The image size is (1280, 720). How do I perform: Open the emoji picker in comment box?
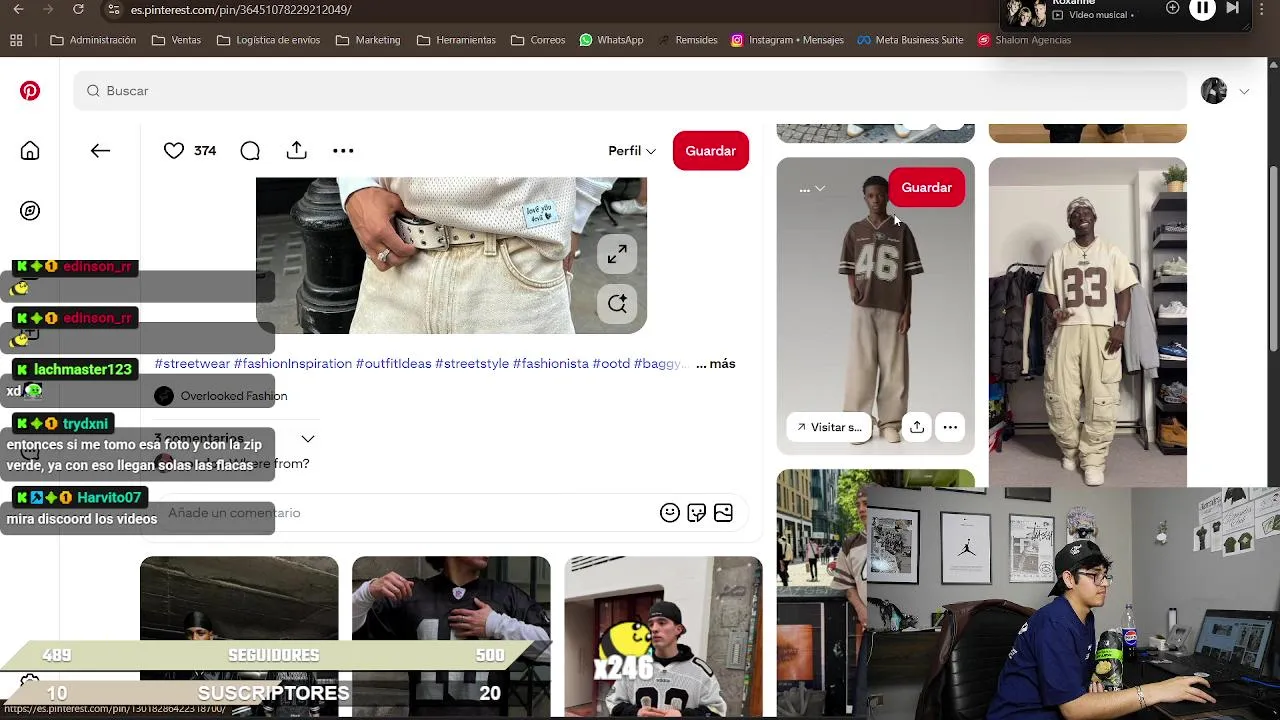(670, 513)
